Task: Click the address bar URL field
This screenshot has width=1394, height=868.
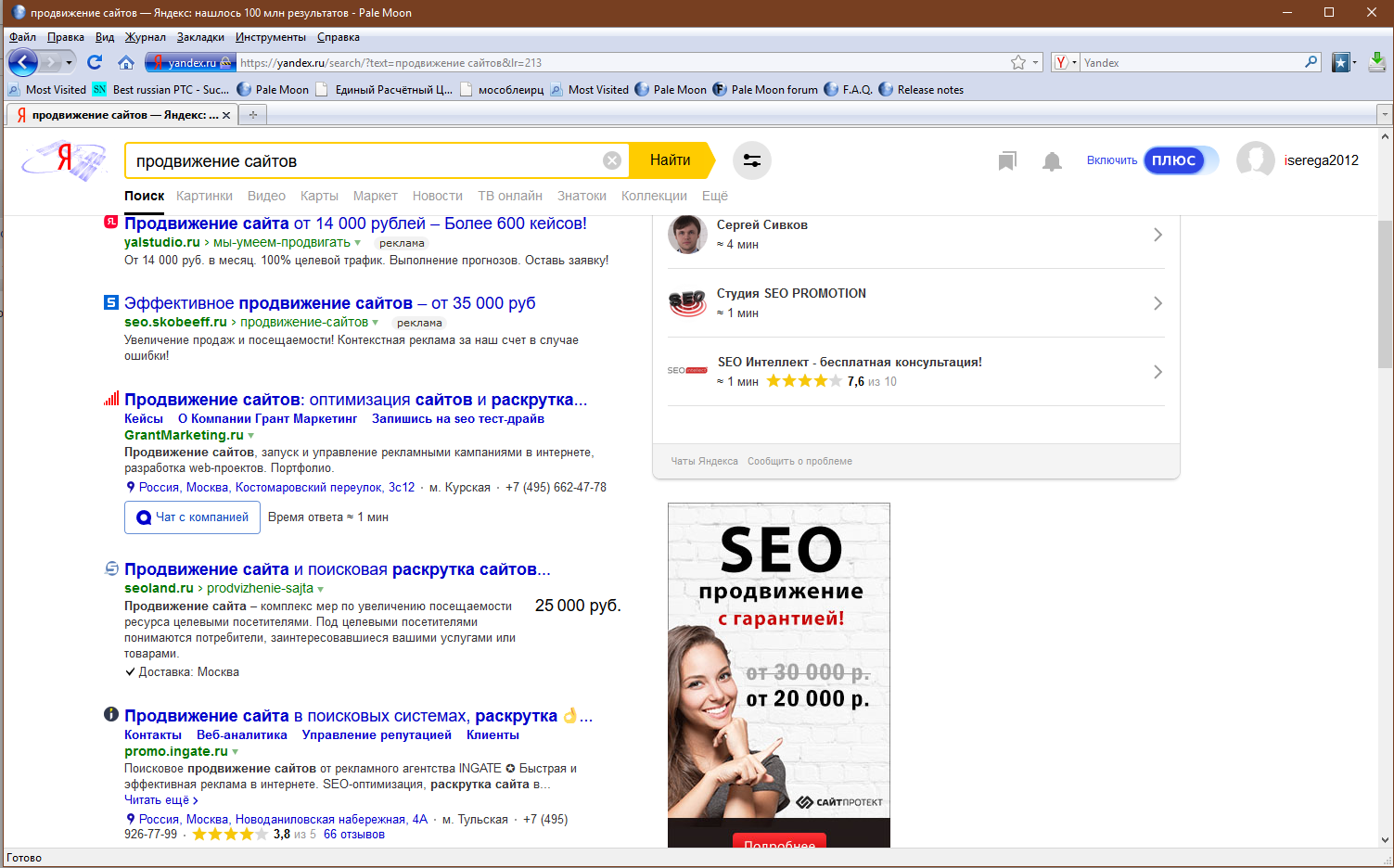Action: 621,62
